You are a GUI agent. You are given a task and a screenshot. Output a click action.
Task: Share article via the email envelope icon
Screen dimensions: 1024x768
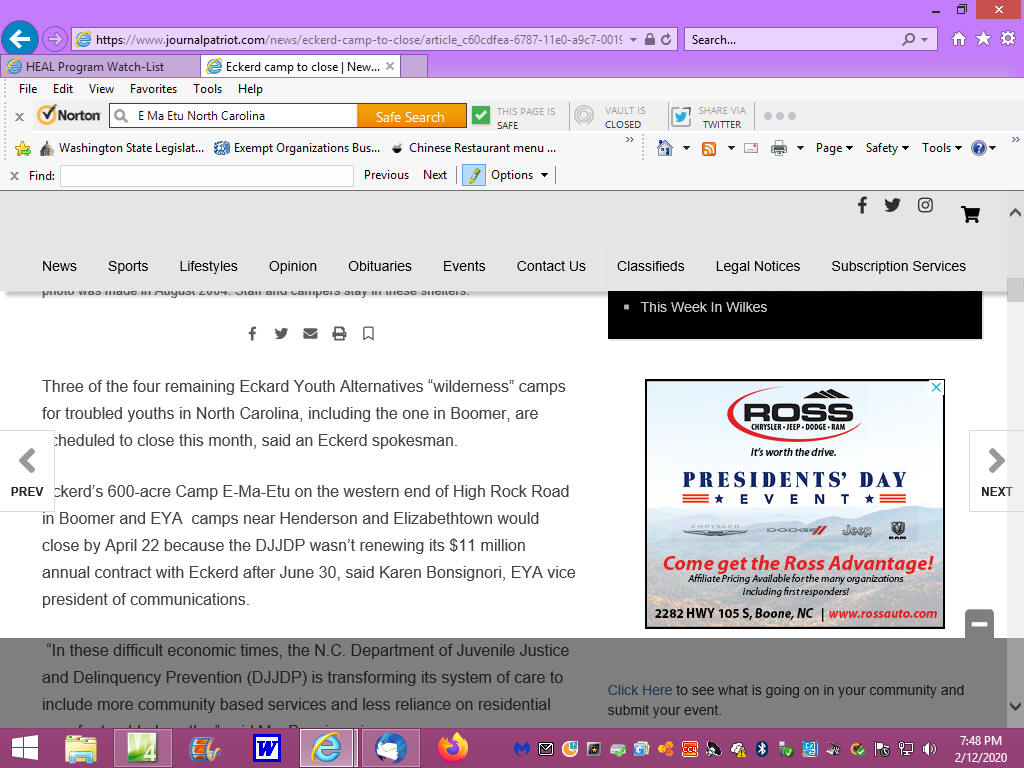310,334
